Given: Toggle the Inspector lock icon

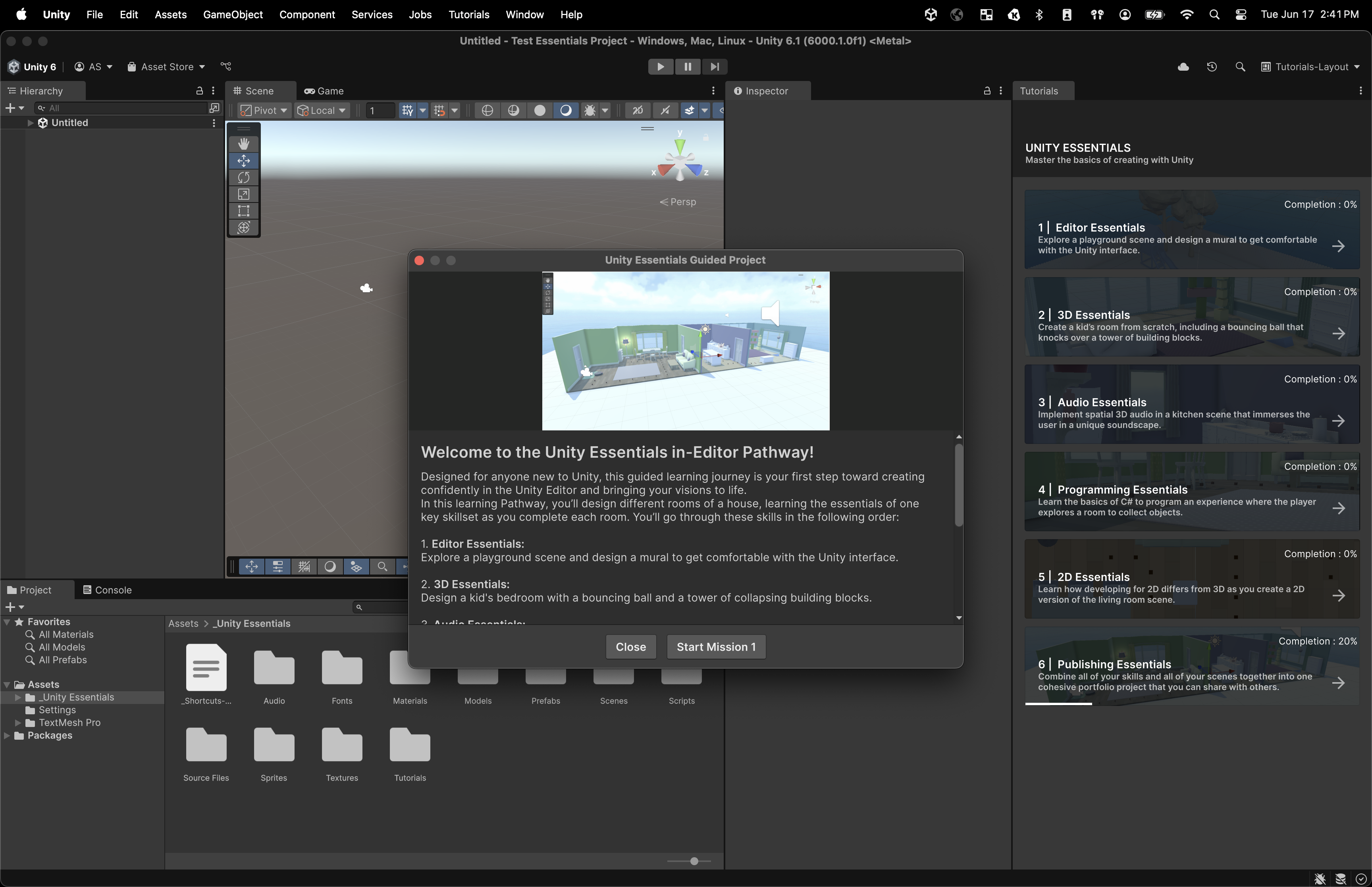Looking at the screenshot, I should (987, 91).
